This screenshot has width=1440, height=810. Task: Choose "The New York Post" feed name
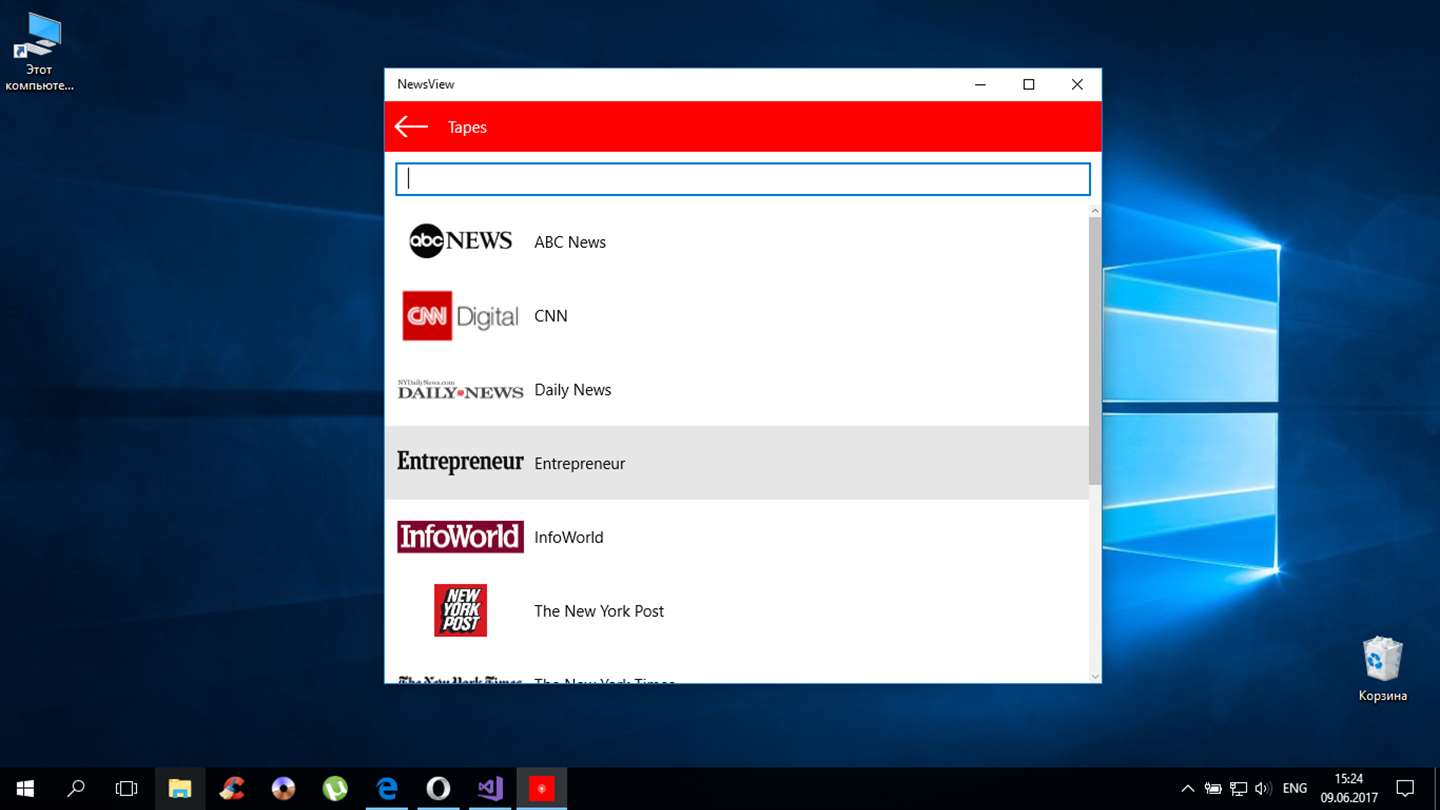599,611
